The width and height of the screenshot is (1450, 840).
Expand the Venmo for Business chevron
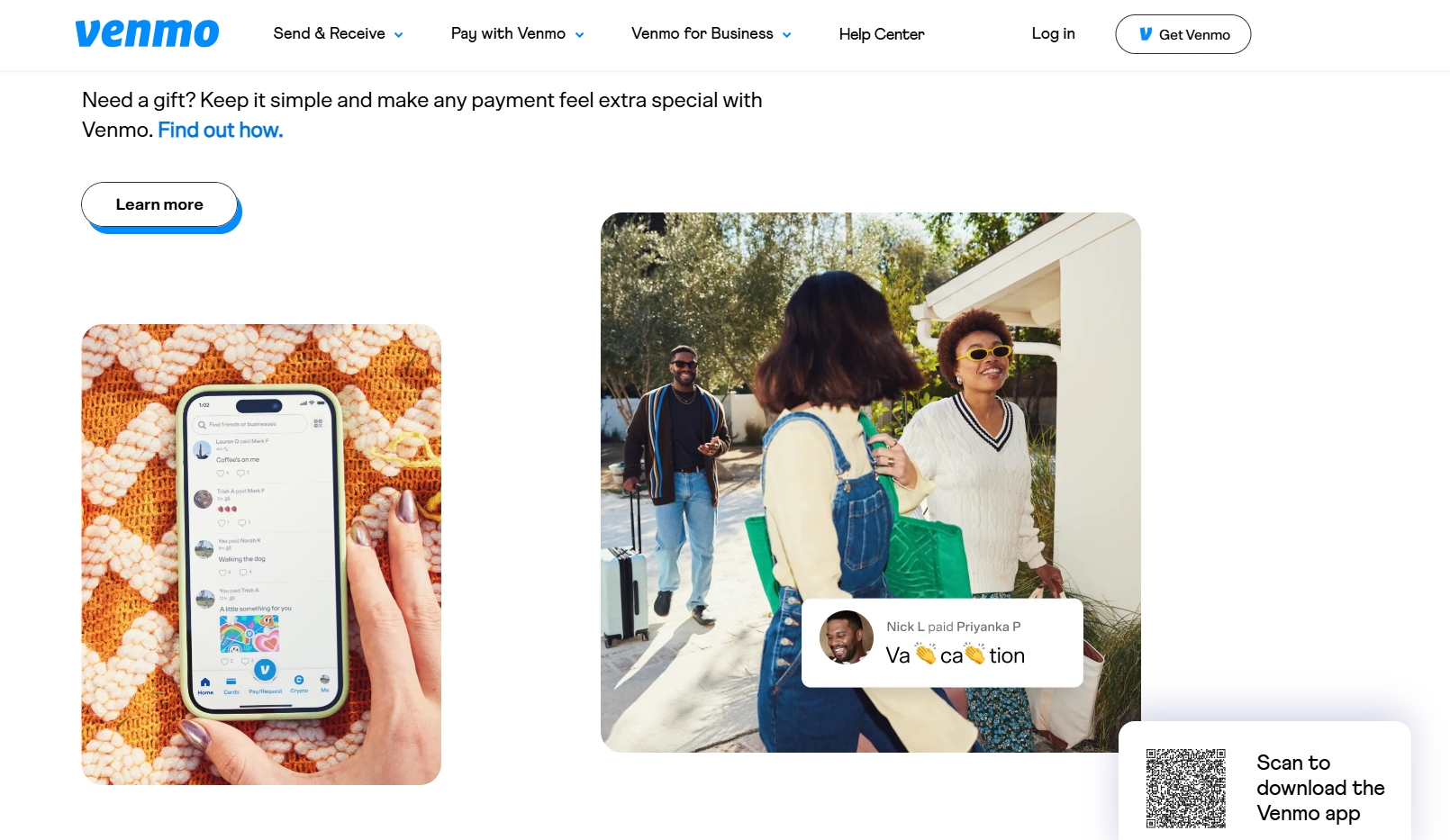786,35
